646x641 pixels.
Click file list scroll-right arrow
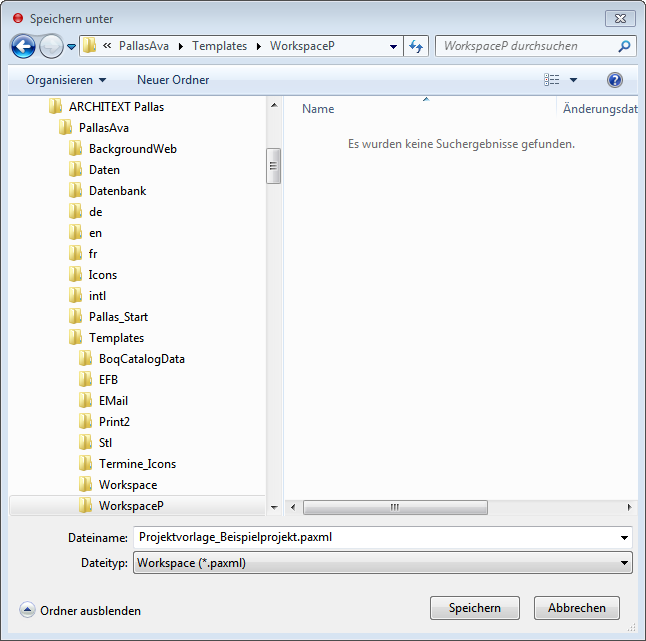[x=629, y=507]
